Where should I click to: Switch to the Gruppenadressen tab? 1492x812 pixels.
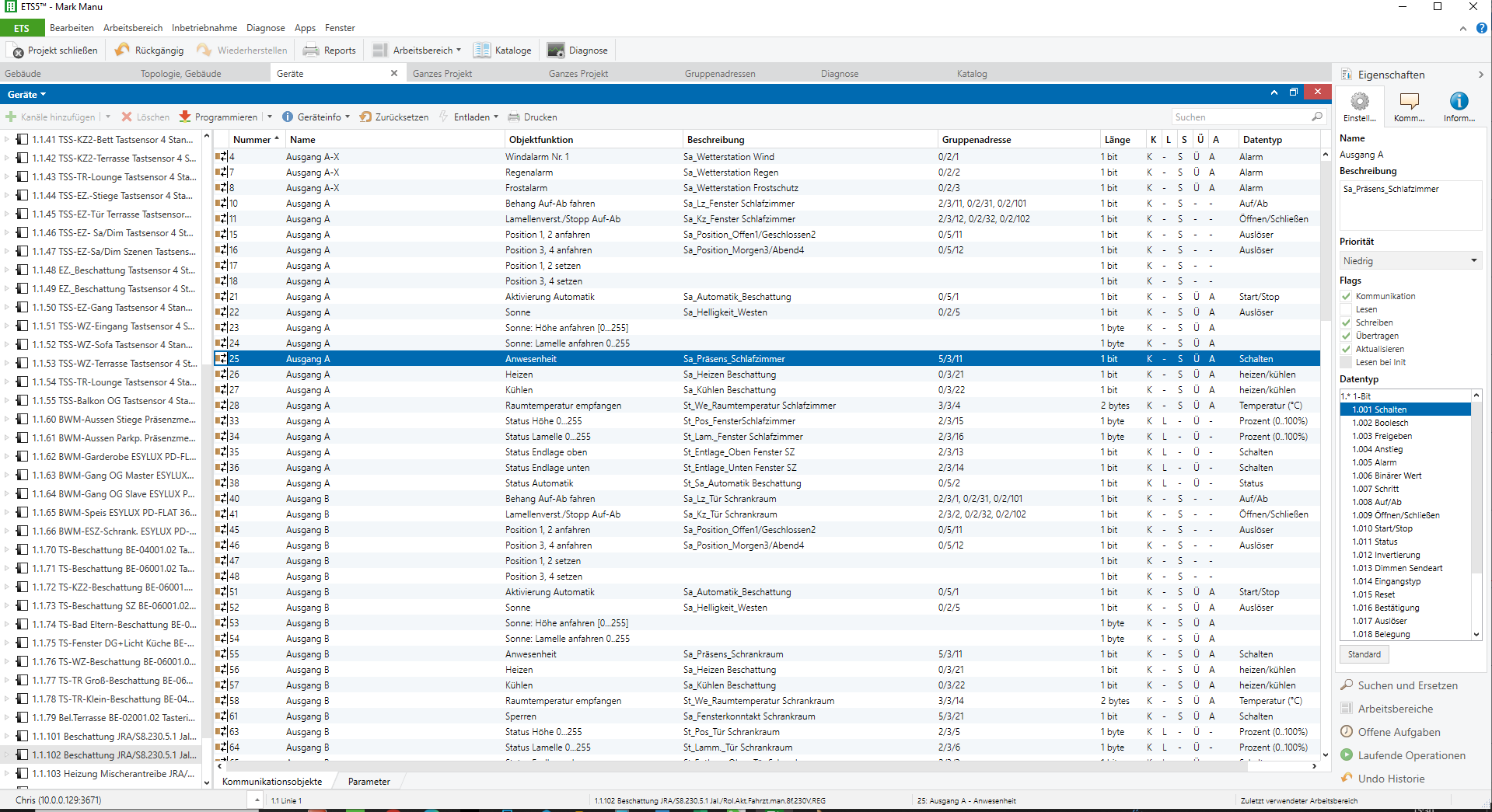point(720,74)
